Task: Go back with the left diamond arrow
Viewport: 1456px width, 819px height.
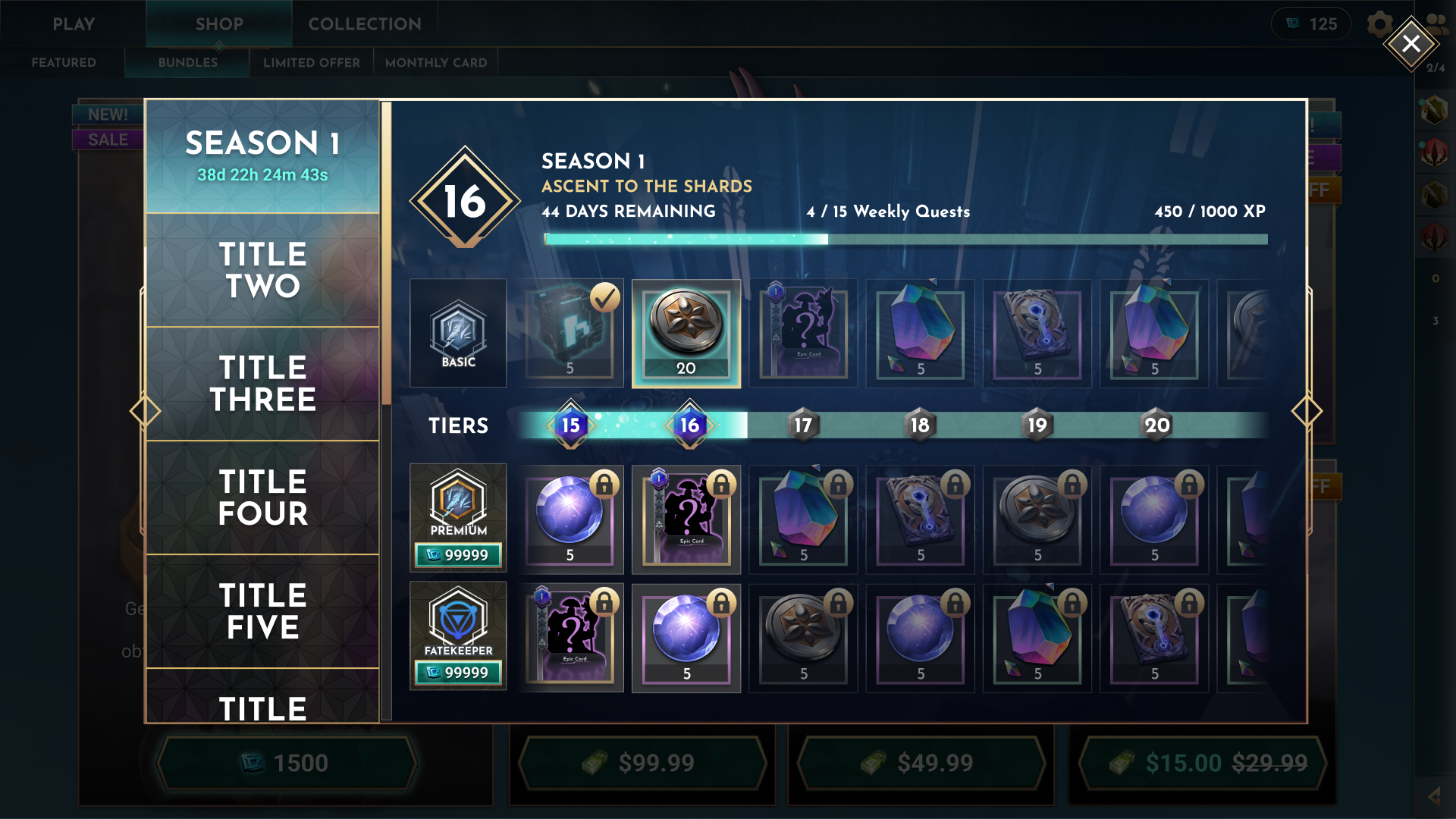Action: [x=145, y=411]
